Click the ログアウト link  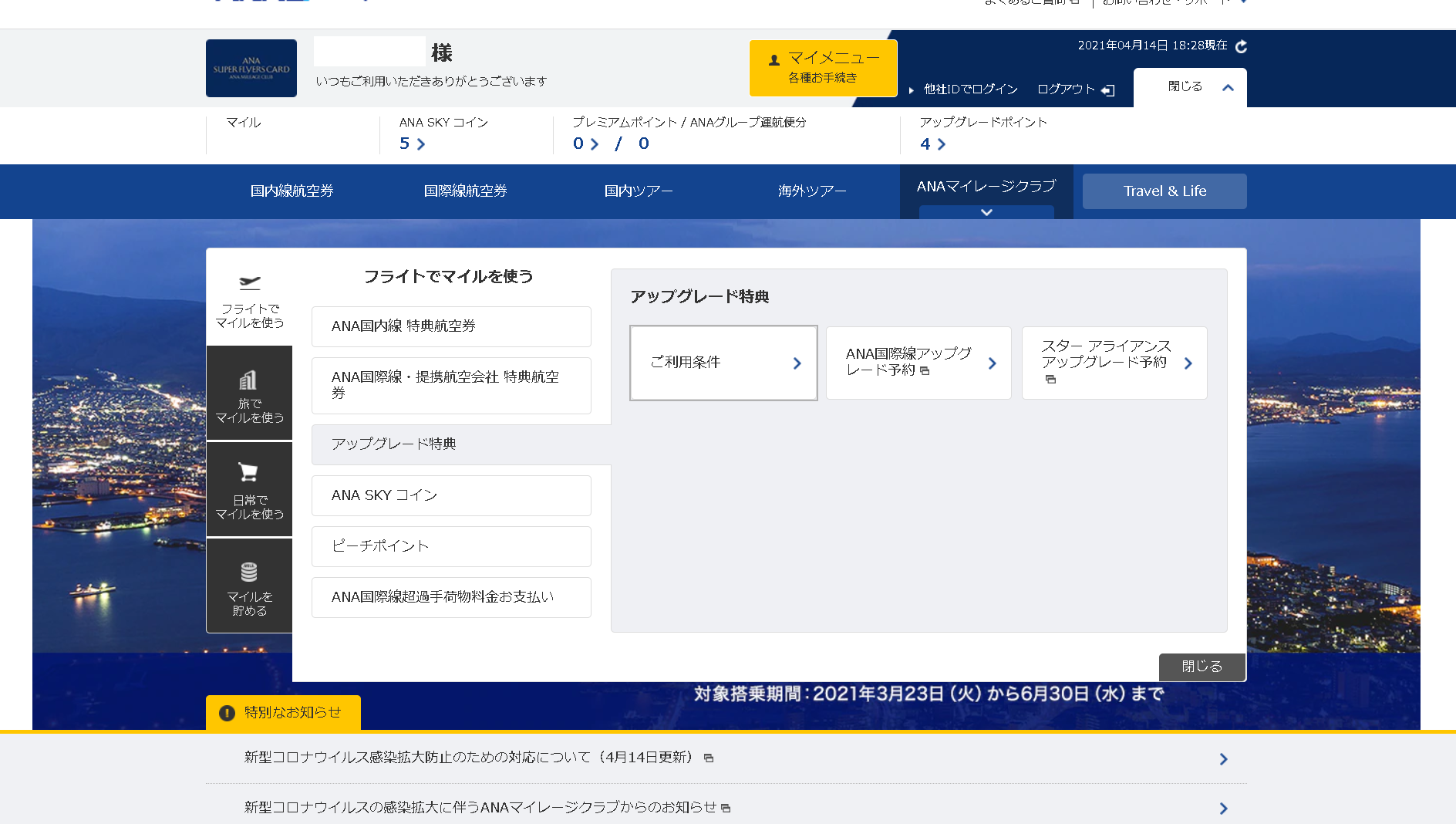[1066, 89]
